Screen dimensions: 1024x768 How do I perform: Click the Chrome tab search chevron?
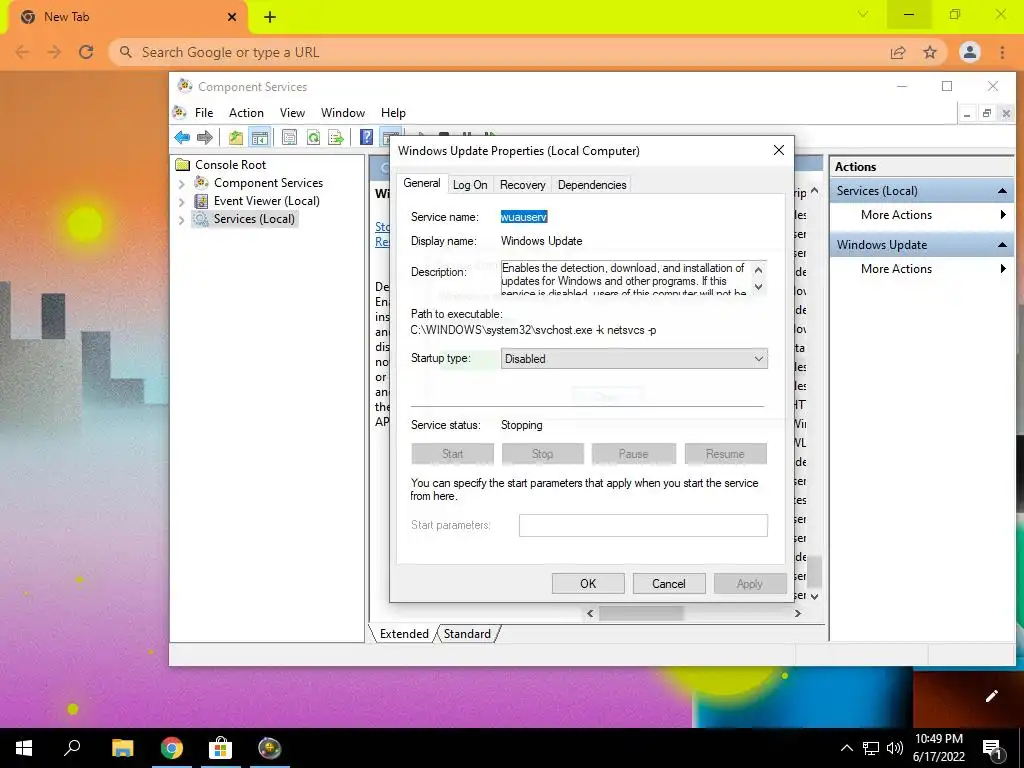pos(863,15)
